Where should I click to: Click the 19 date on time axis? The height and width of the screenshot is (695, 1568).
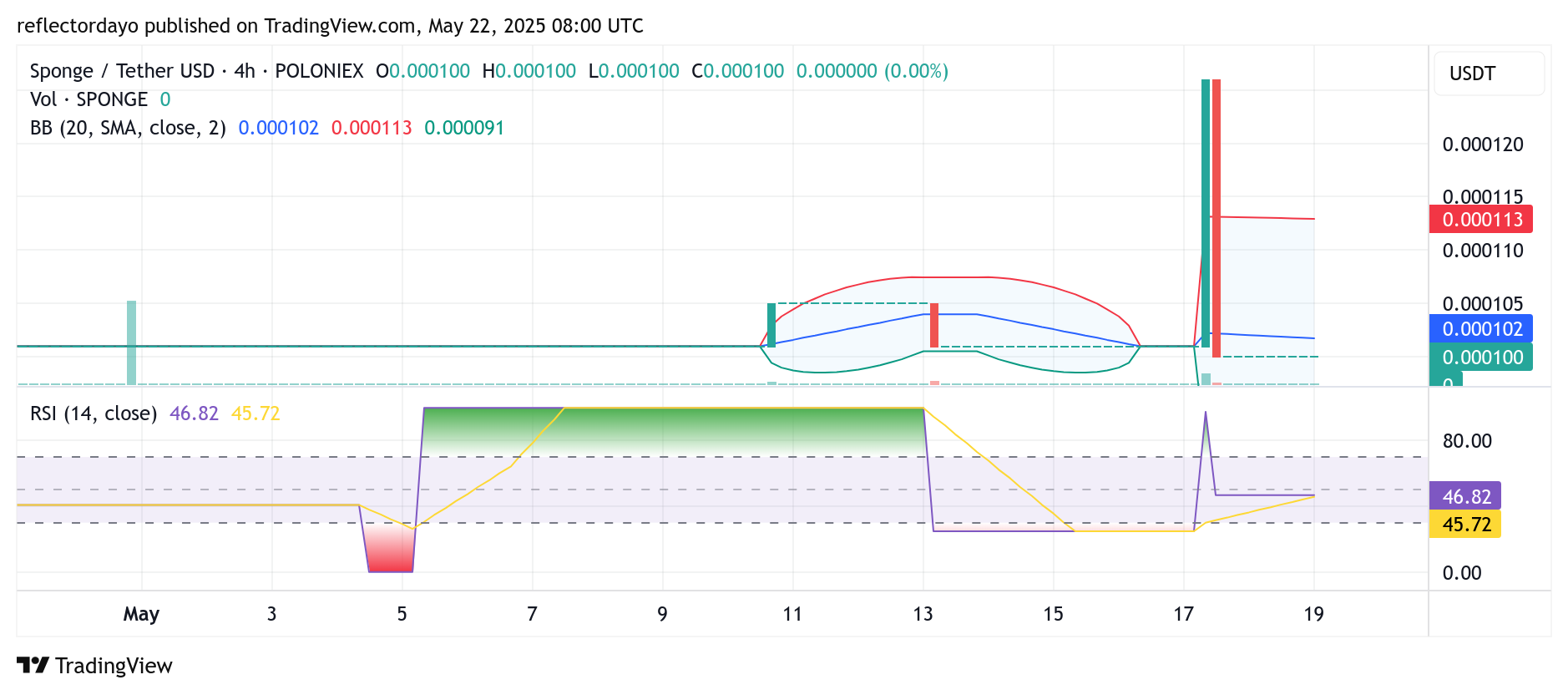[x=1313, y=614]
